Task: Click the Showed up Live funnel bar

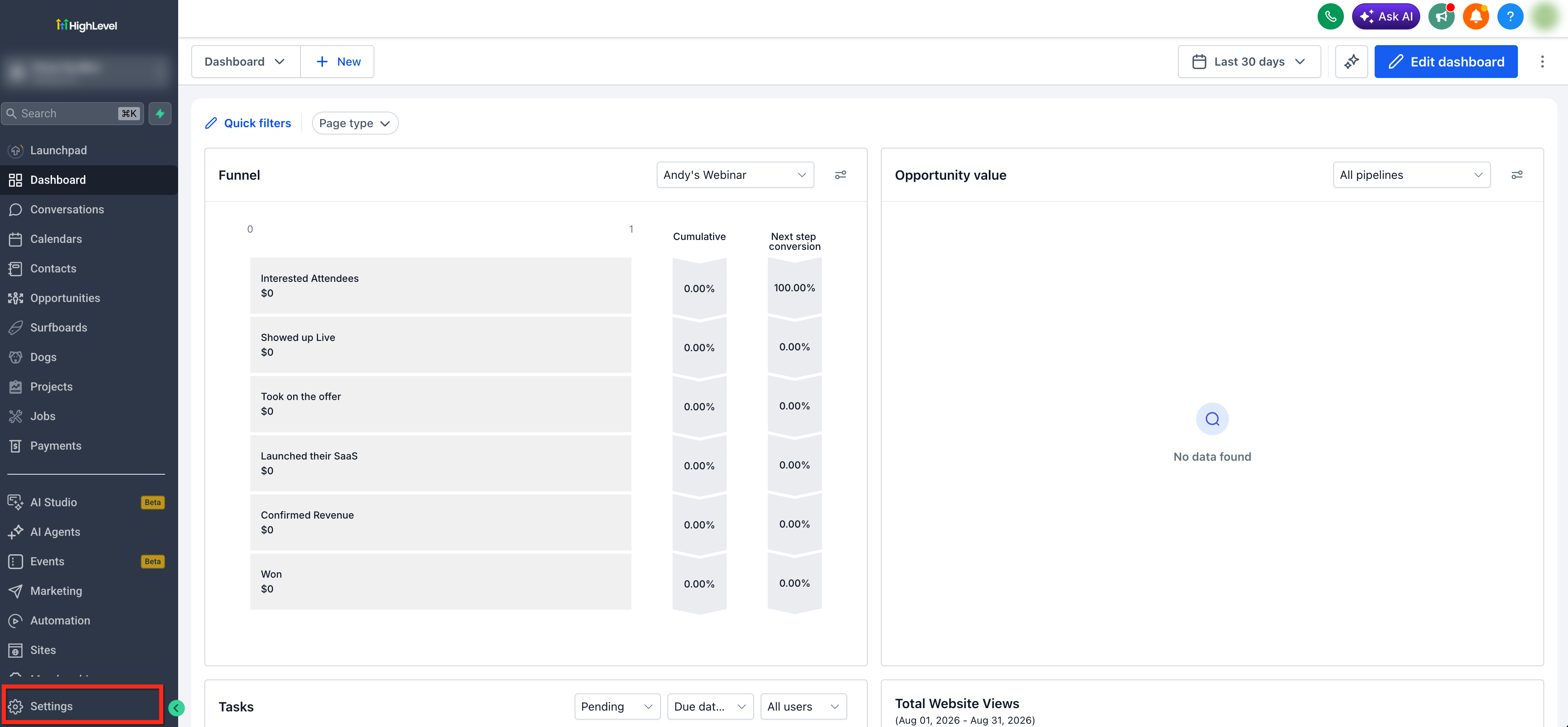Action: click(440, 344)
